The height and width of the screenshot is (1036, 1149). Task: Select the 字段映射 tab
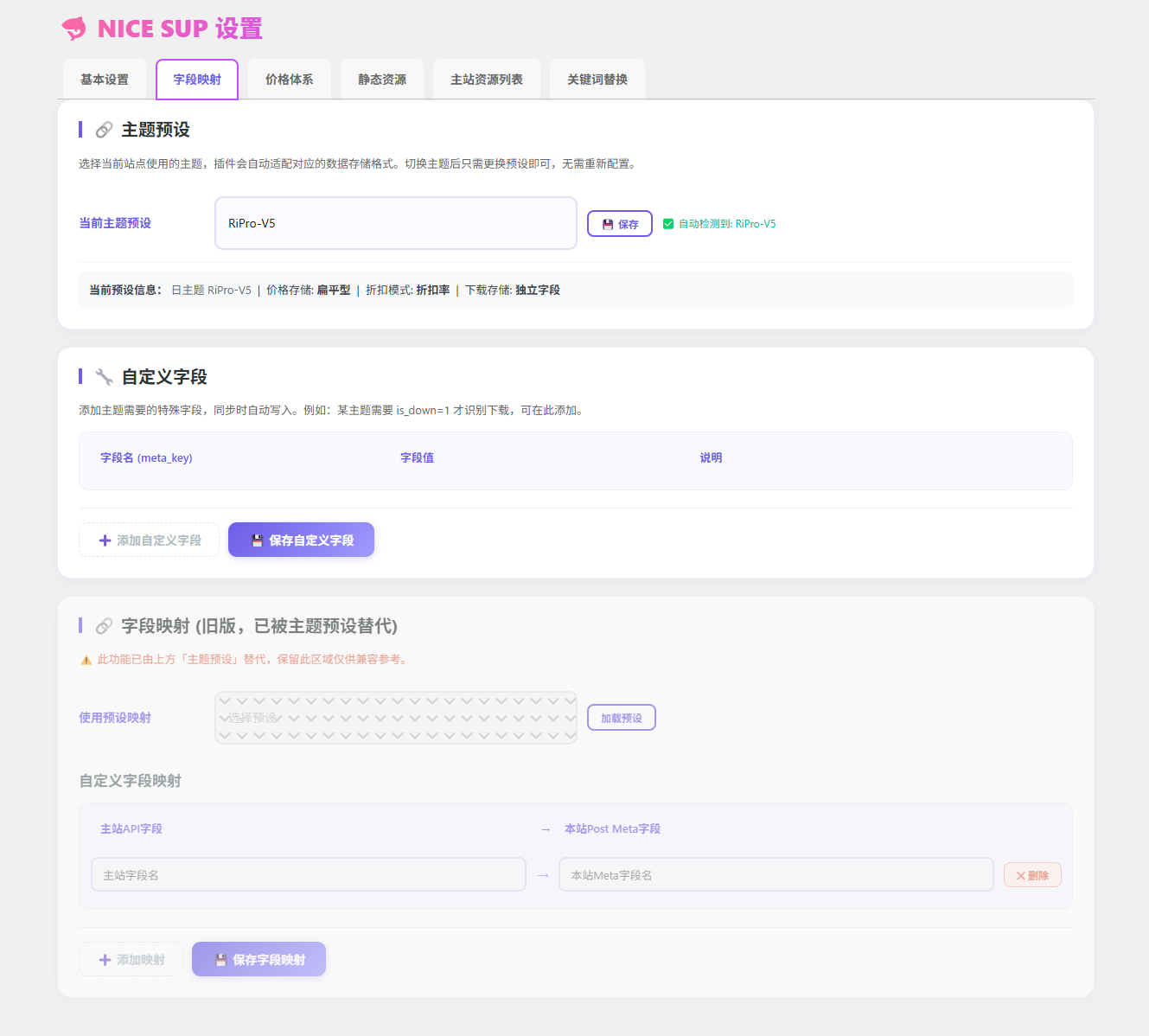pos(197,80)
